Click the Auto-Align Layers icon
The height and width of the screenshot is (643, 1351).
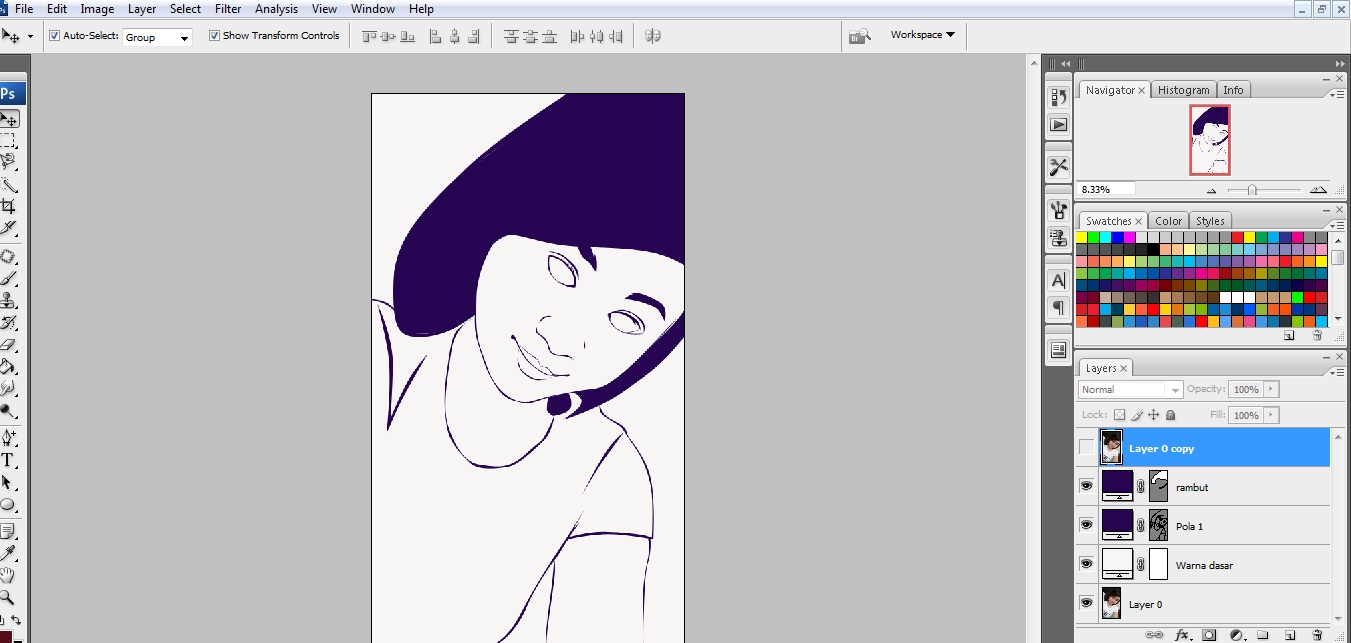(x=653, y=36)
